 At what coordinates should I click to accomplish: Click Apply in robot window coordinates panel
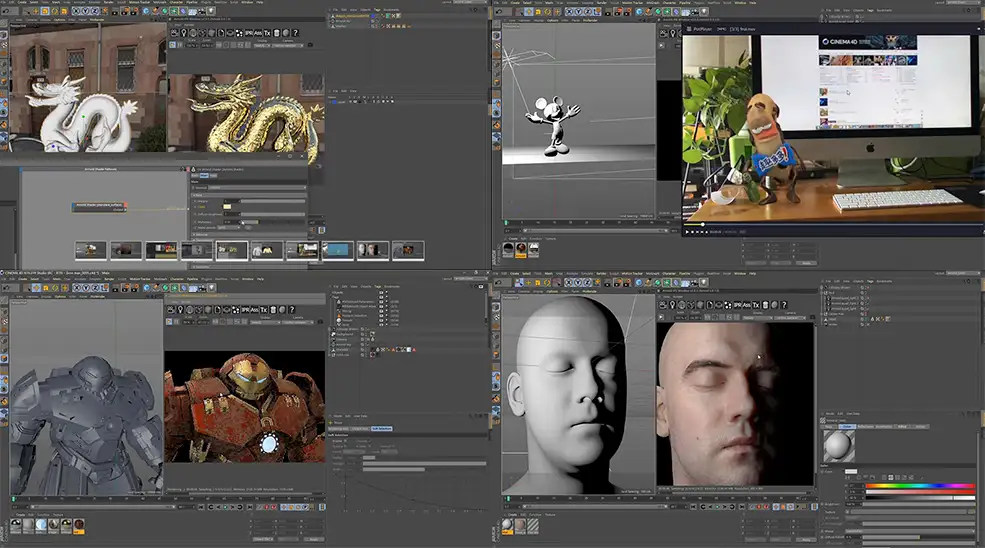pos(313,539)
